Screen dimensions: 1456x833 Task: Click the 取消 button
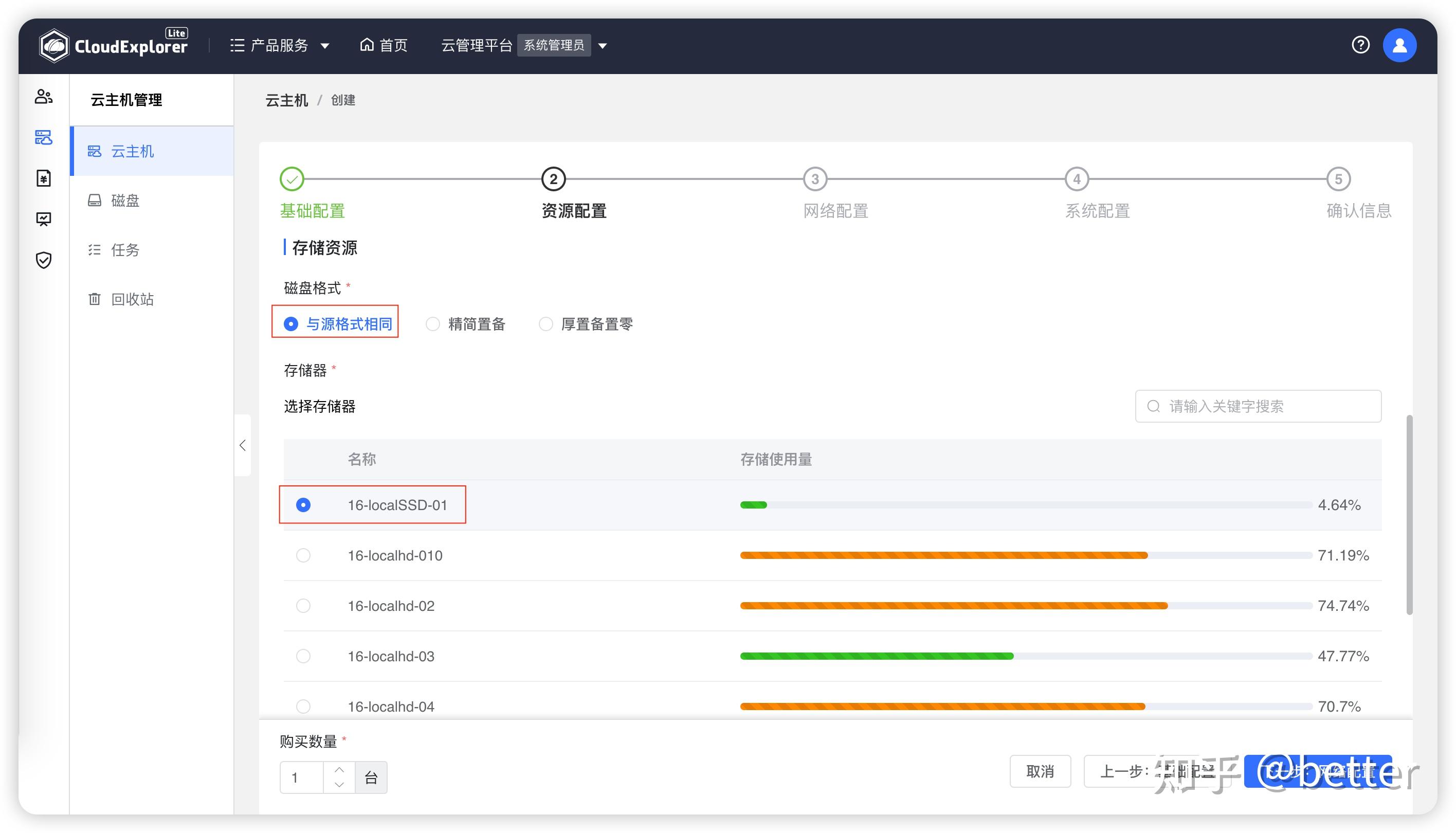pyautogui.click(x=1039, y=771)
